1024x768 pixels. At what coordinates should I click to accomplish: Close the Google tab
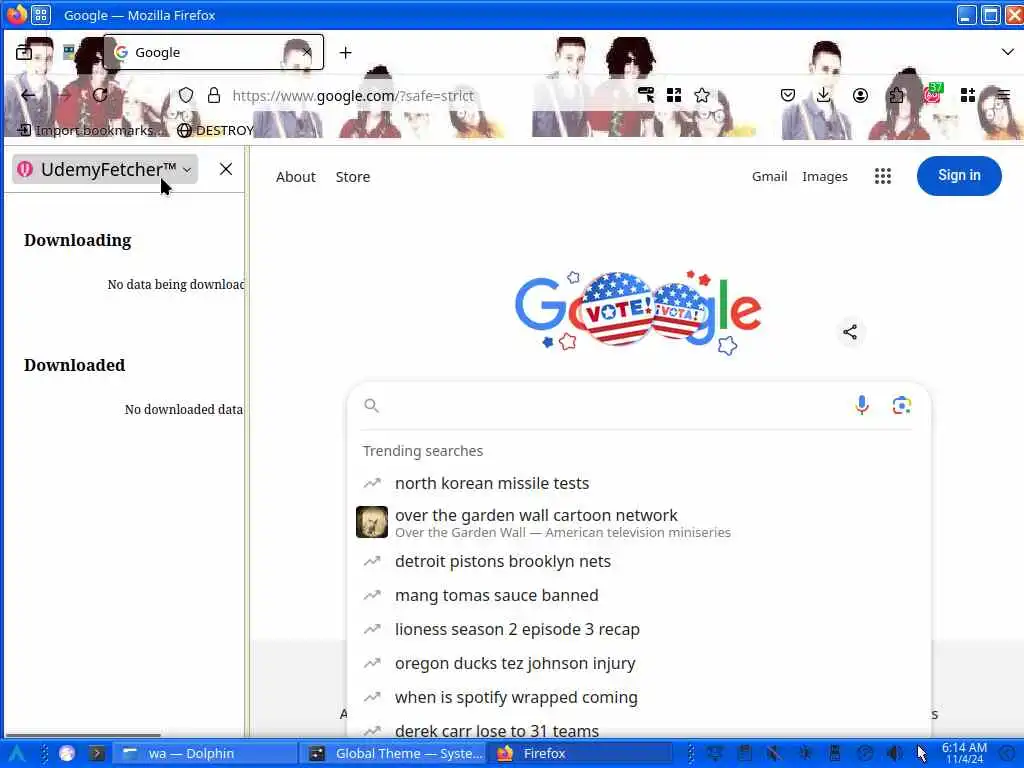(307, 52)
